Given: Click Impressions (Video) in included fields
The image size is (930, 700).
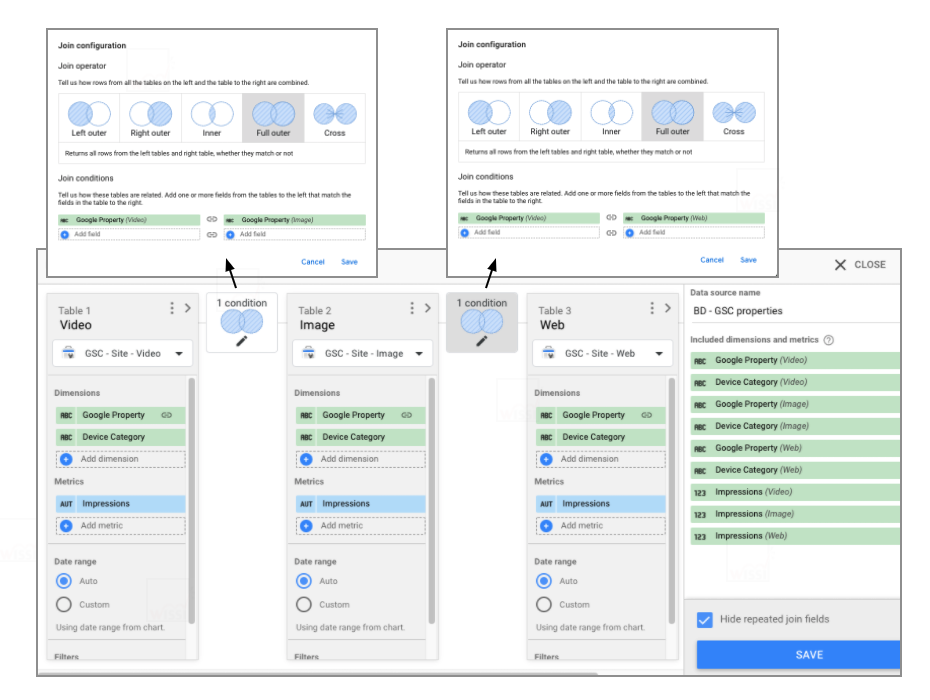Looking at the screenshot, I should [x=795, y=492].
